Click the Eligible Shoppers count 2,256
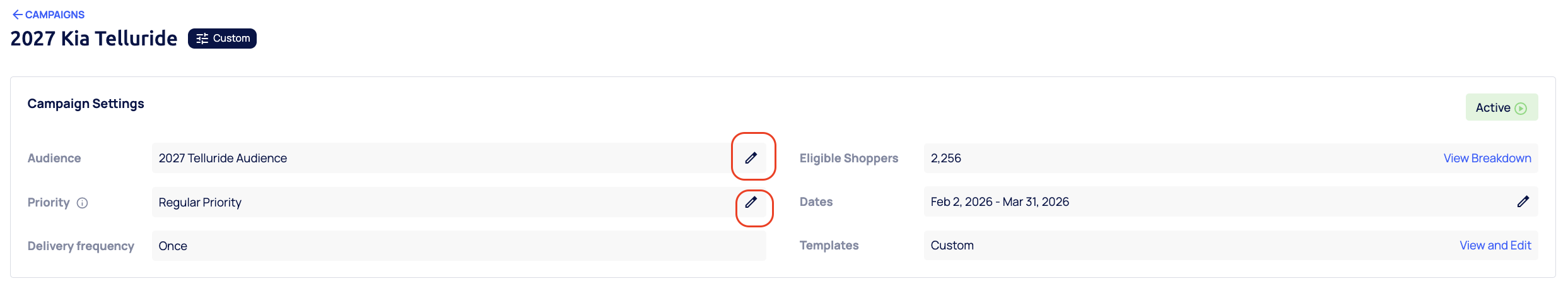The height and width of the screenshot is (288, 1568). 945,158
